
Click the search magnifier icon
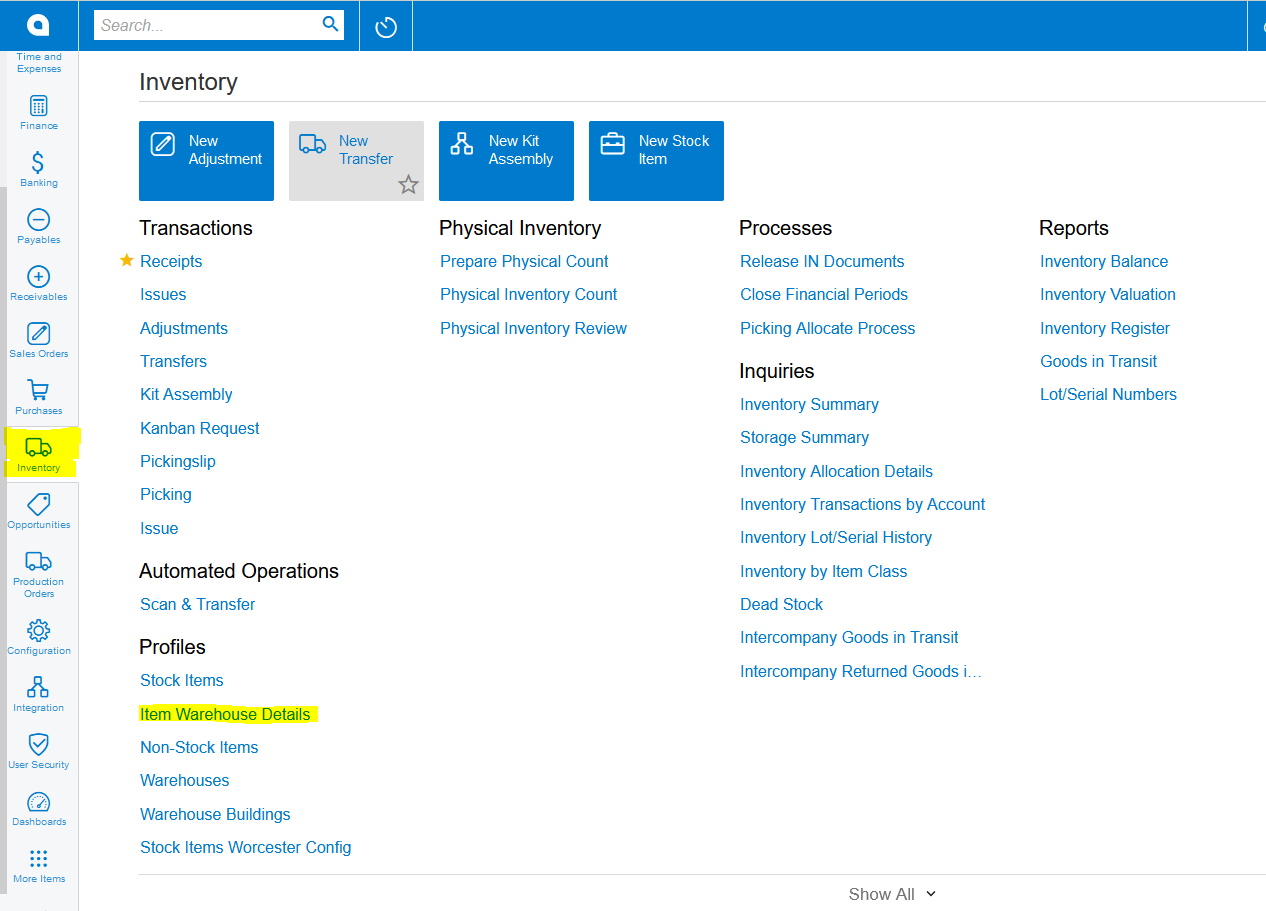330,25
